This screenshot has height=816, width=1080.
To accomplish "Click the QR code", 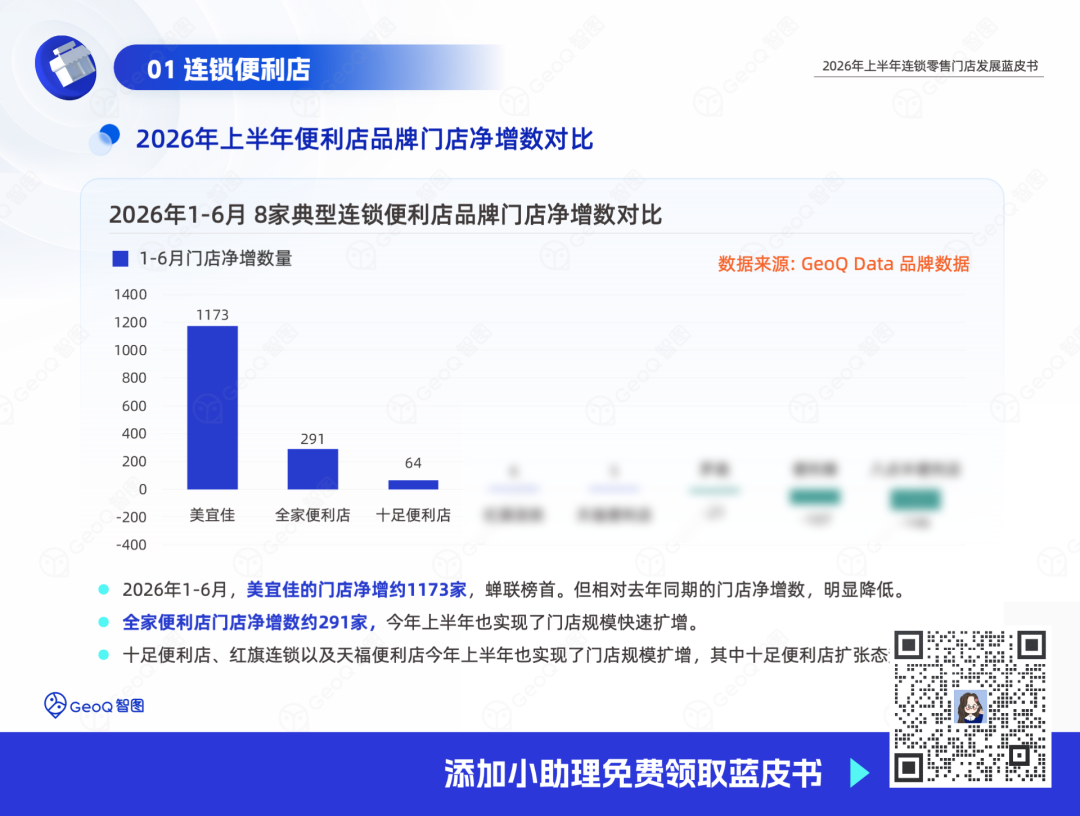I will 970,707.
